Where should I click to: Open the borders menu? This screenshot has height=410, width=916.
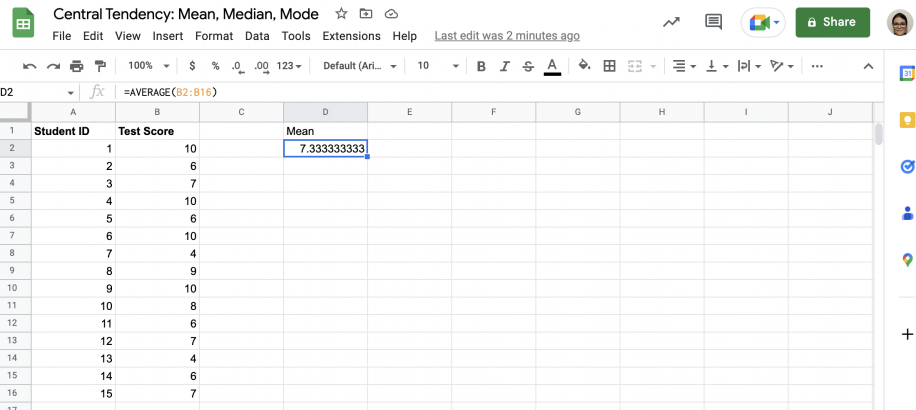pos(609,66)
